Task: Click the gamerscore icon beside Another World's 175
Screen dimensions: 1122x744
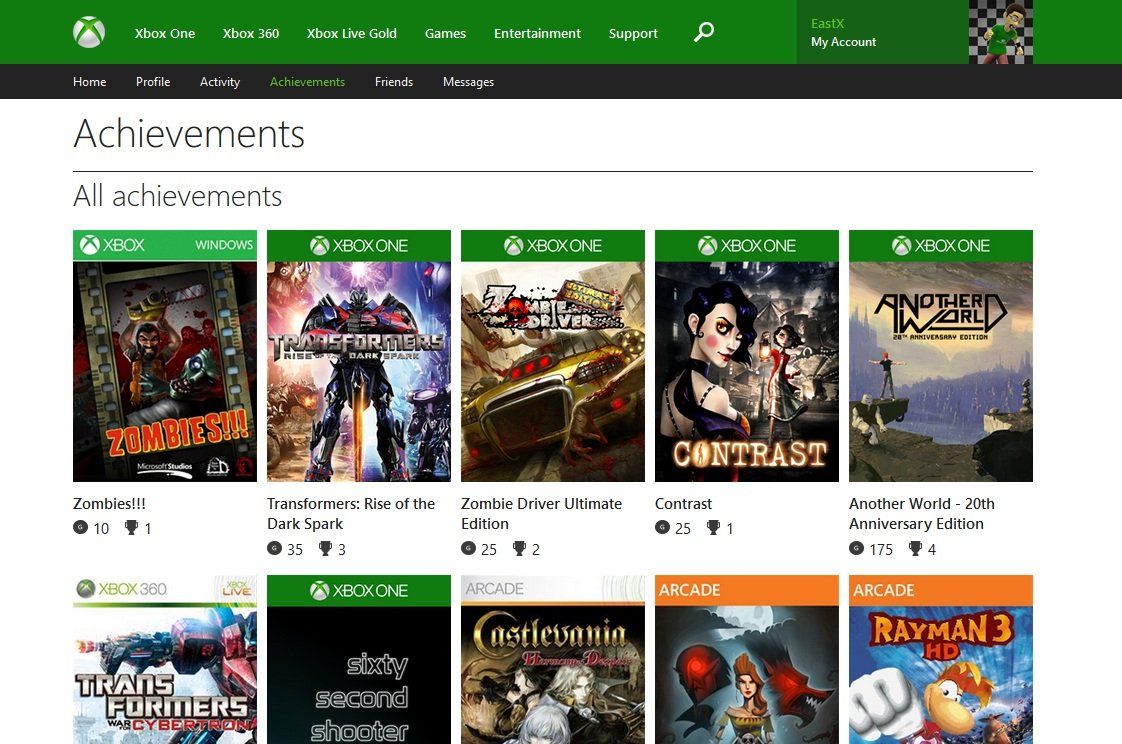Action: pos(856,548)
